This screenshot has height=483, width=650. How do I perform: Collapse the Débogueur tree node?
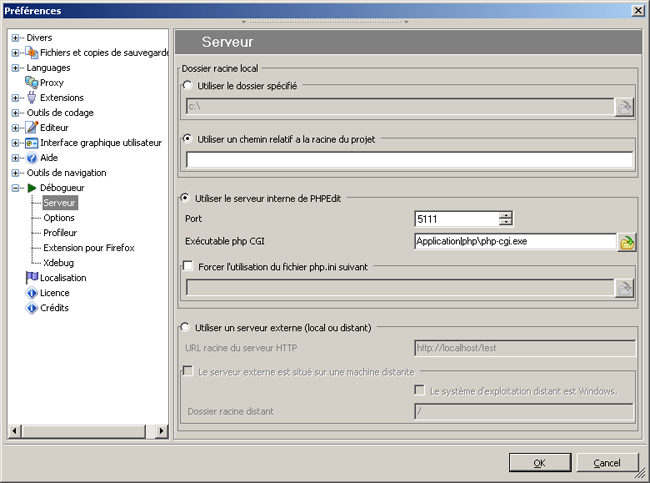(16, 188)
